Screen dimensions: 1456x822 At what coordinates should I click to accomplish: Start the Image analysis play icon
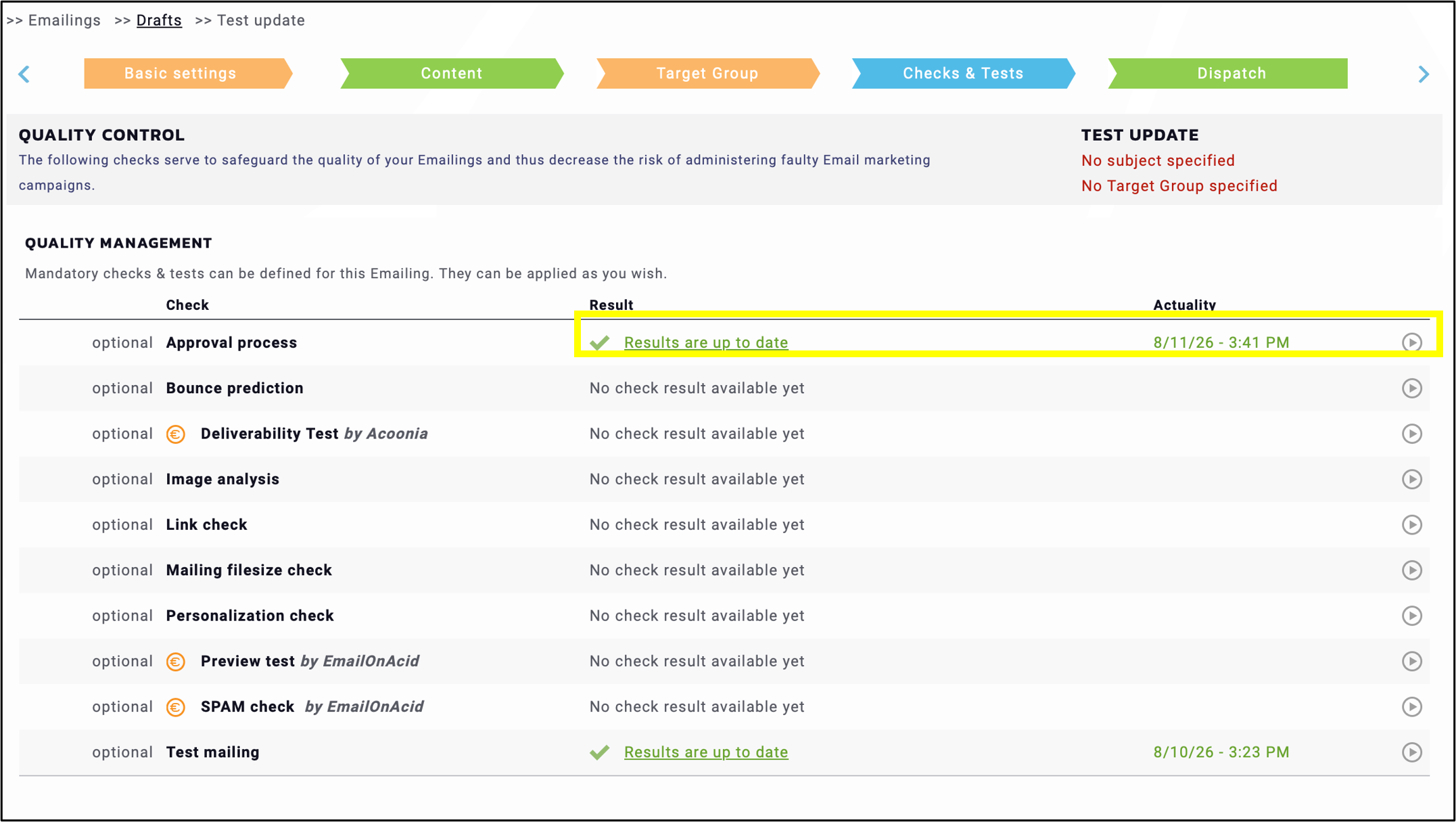point(1411,479)
